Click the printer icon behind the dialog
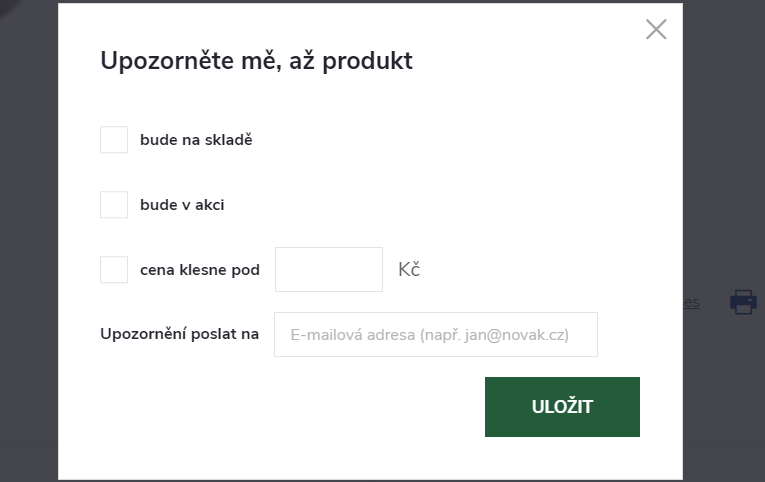Viewport: 765px width, 482px height. point(743,301)
